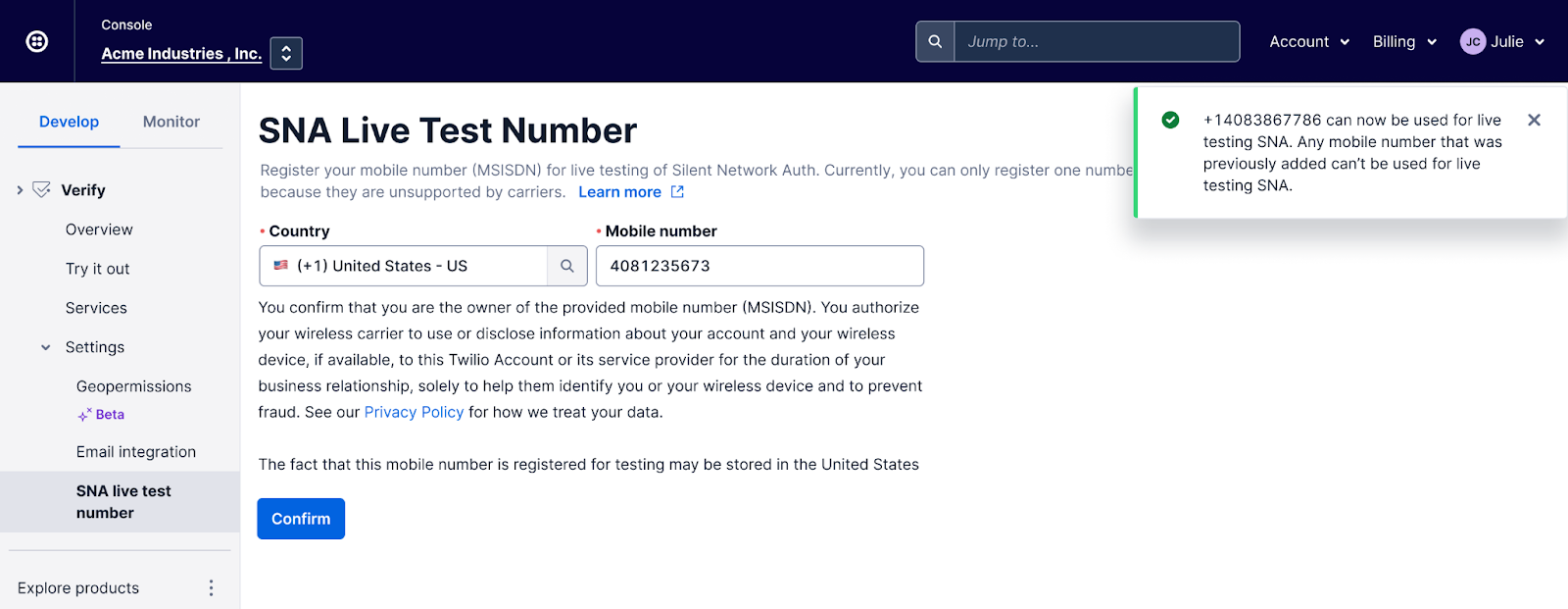This screenshot has width=1568, height=609.
Task: Click the green success checkmark icon
Action: (1170, 120)
